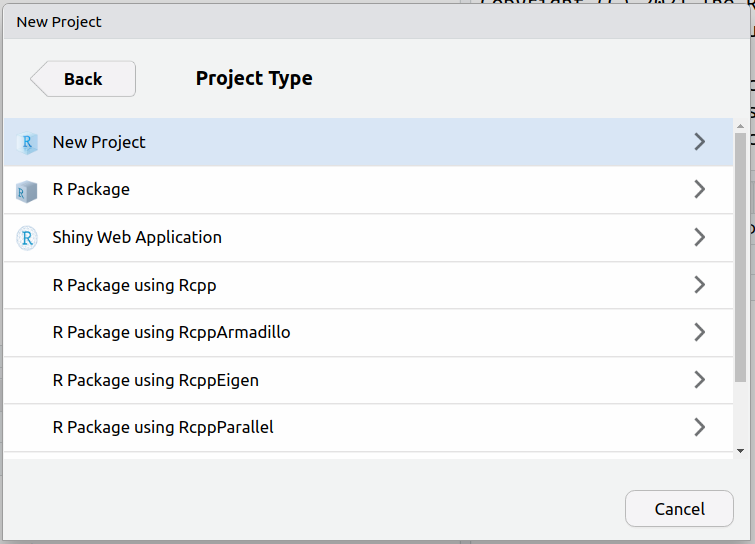Click the RcppEigen row chevron
This screenshot has width=755, height=544.
[x=699, y=380]
